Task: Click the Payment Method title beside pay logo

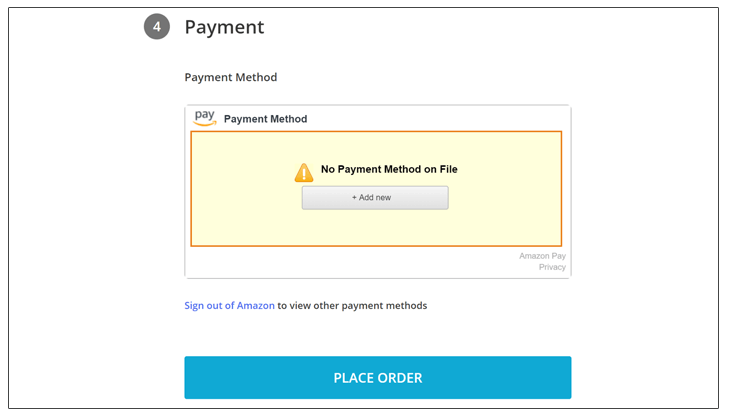Action: (265, 119)
